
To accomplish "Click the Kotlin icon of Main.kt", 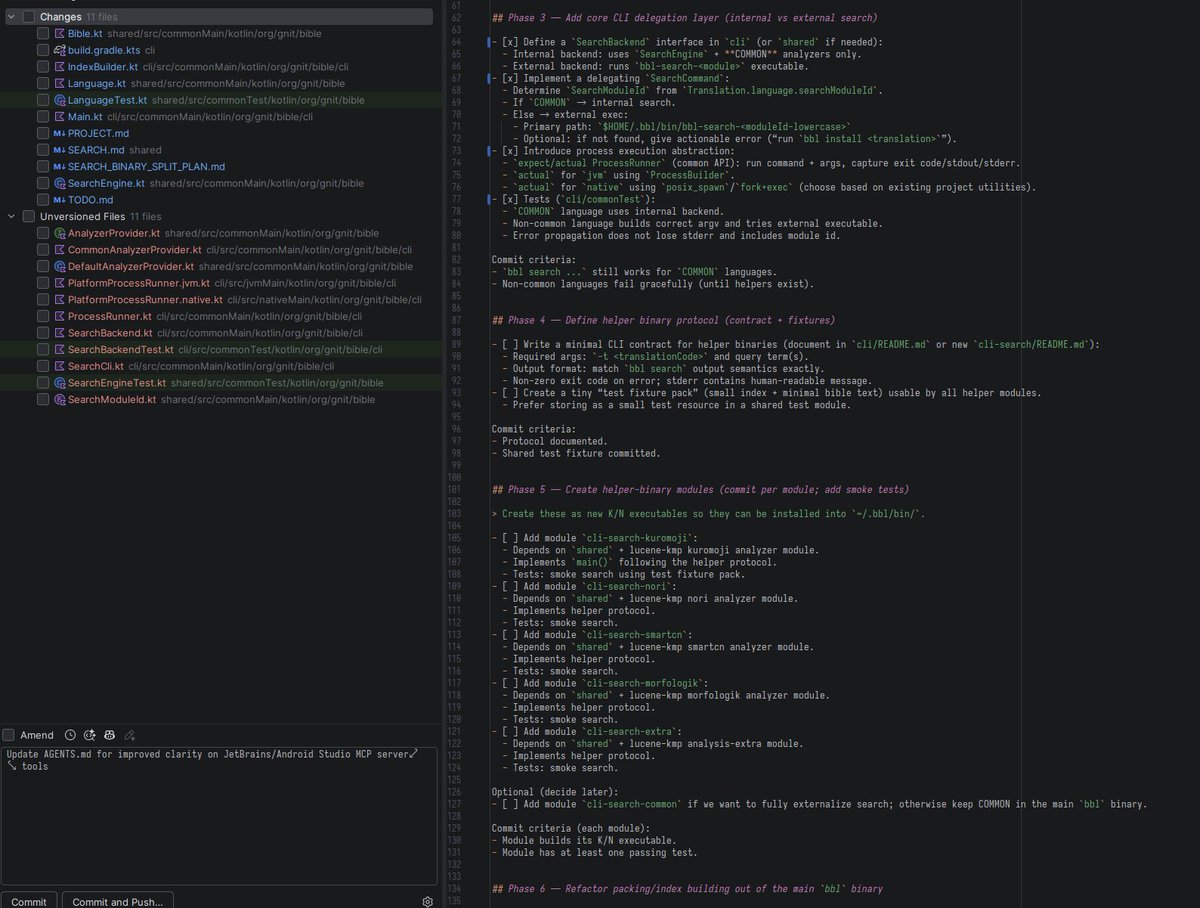I will pyautogui.click(x=60, y=116).
